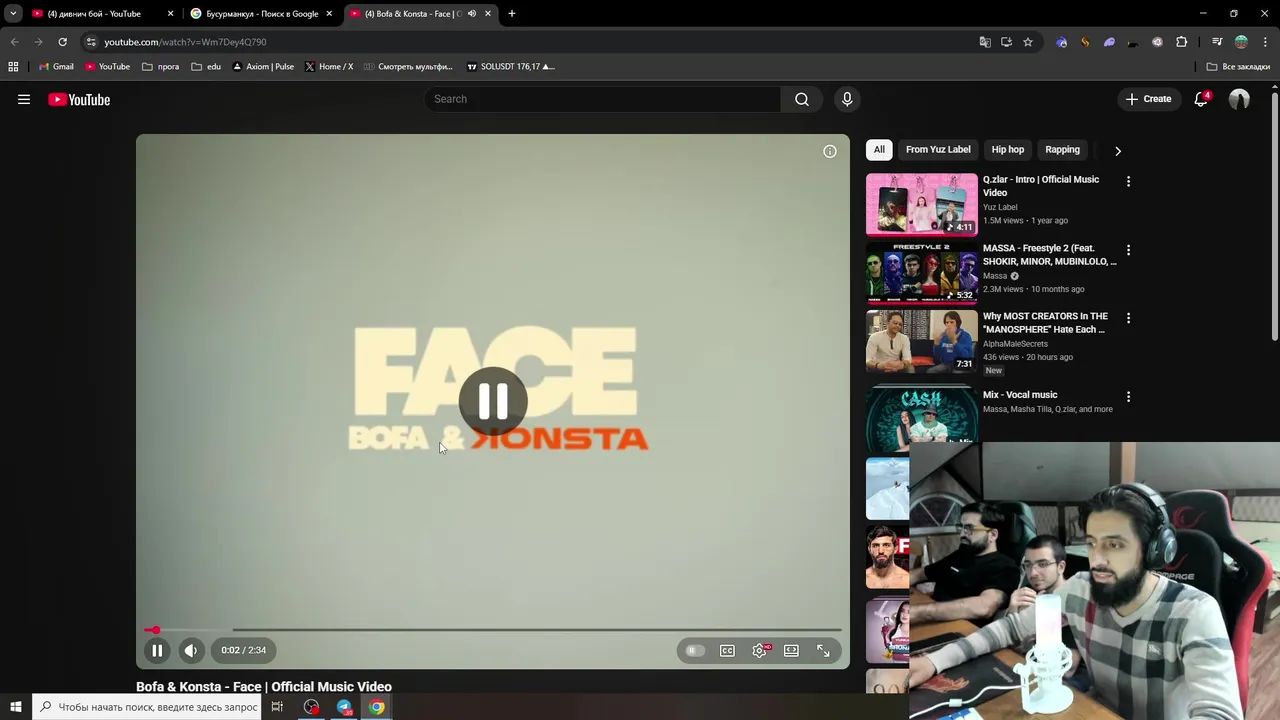Click the large pause overlay on video
The image size is (1280, 720).
point(493,401)
